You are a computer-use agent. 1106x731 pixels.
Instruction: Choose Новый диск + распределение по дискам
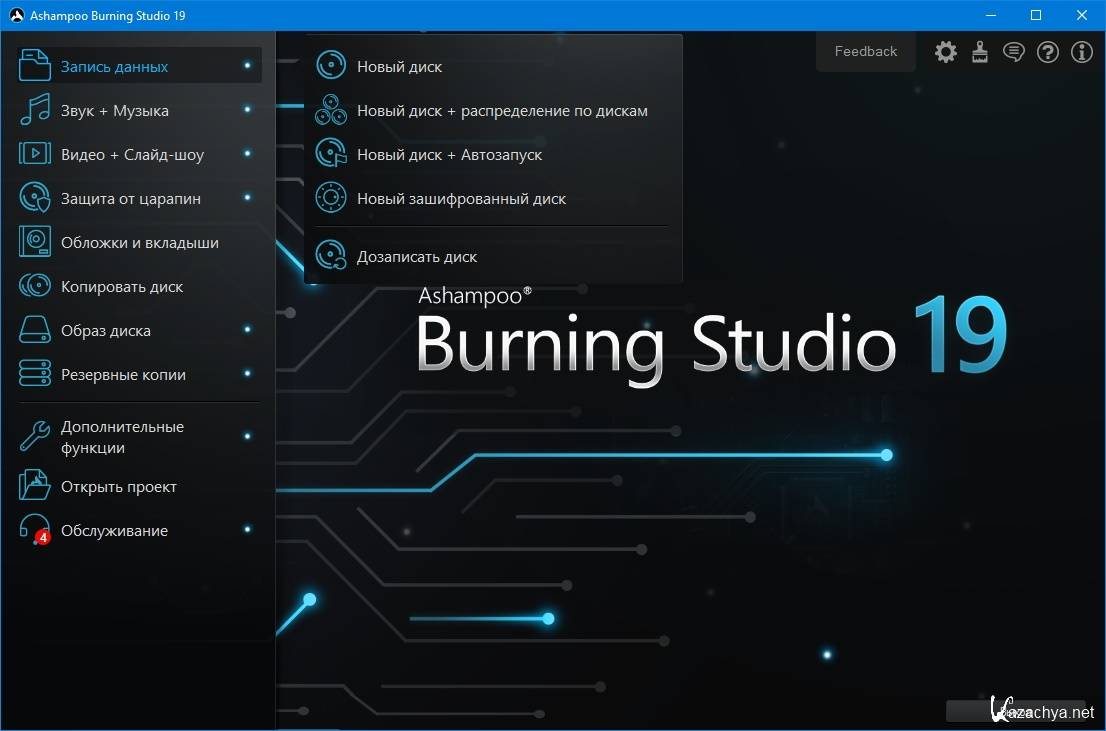(502, 111)
